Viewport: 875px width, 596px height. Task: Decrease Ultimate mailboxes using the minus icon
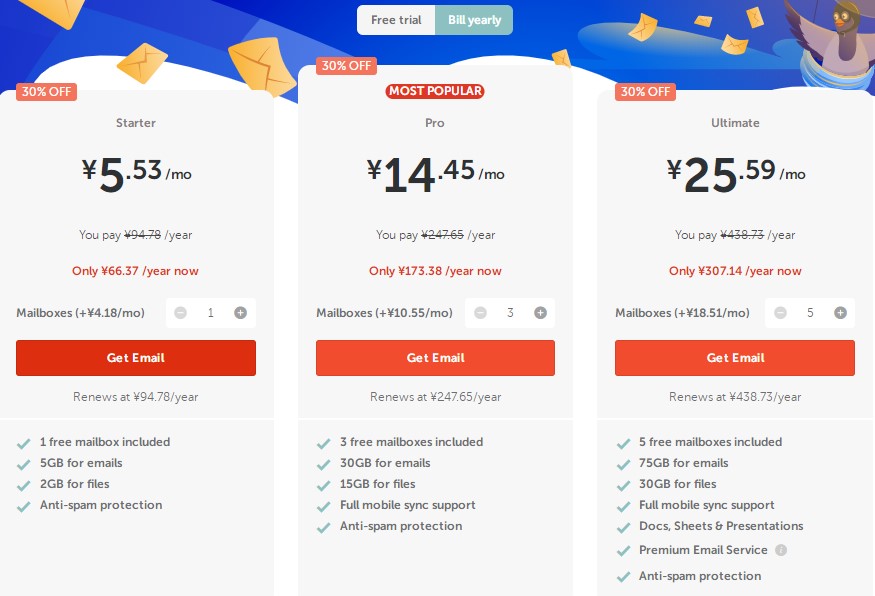coord(780,312)
